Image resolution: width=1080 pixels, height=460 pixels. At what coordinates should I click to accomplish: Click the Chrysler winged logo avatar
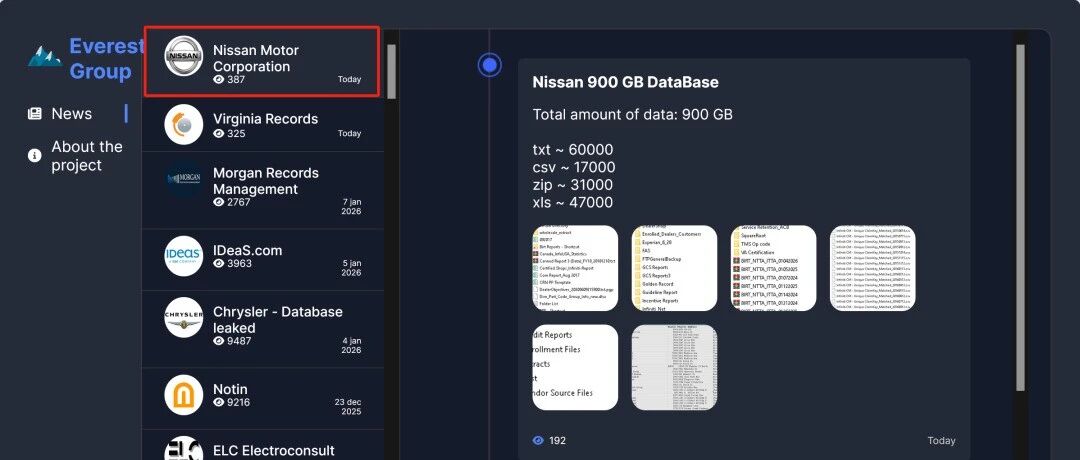click(x=184, y=317)
